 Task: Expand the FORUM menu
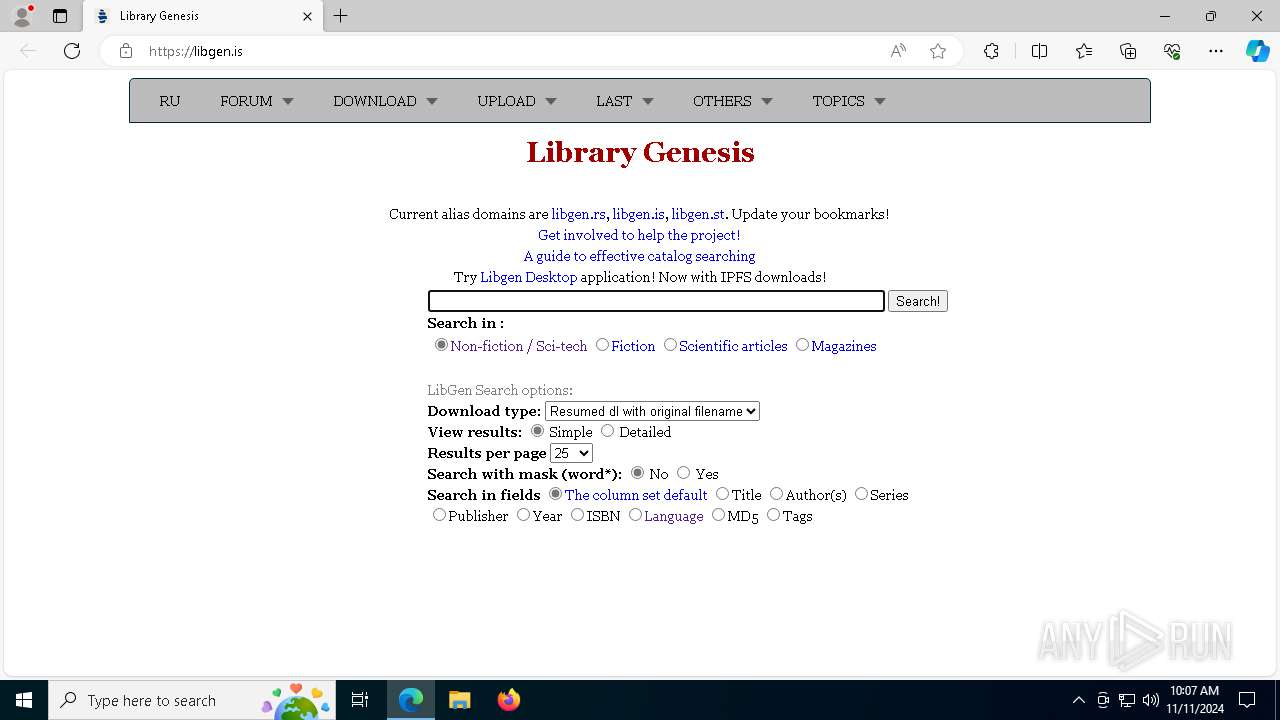[257, 101]
